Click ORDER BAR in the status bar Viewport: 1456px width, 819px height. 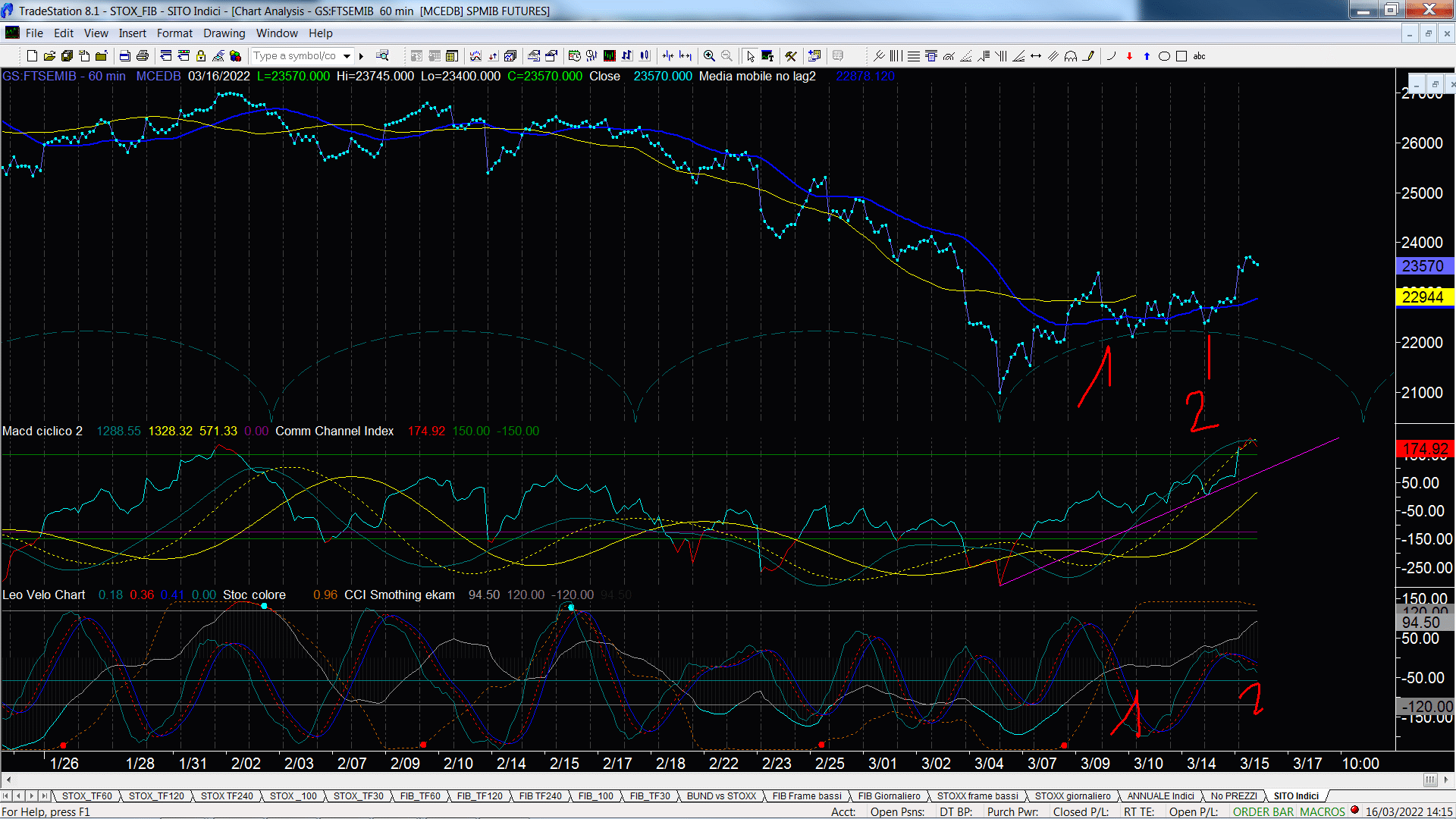pyautogui.click(x=1263, y=811)
